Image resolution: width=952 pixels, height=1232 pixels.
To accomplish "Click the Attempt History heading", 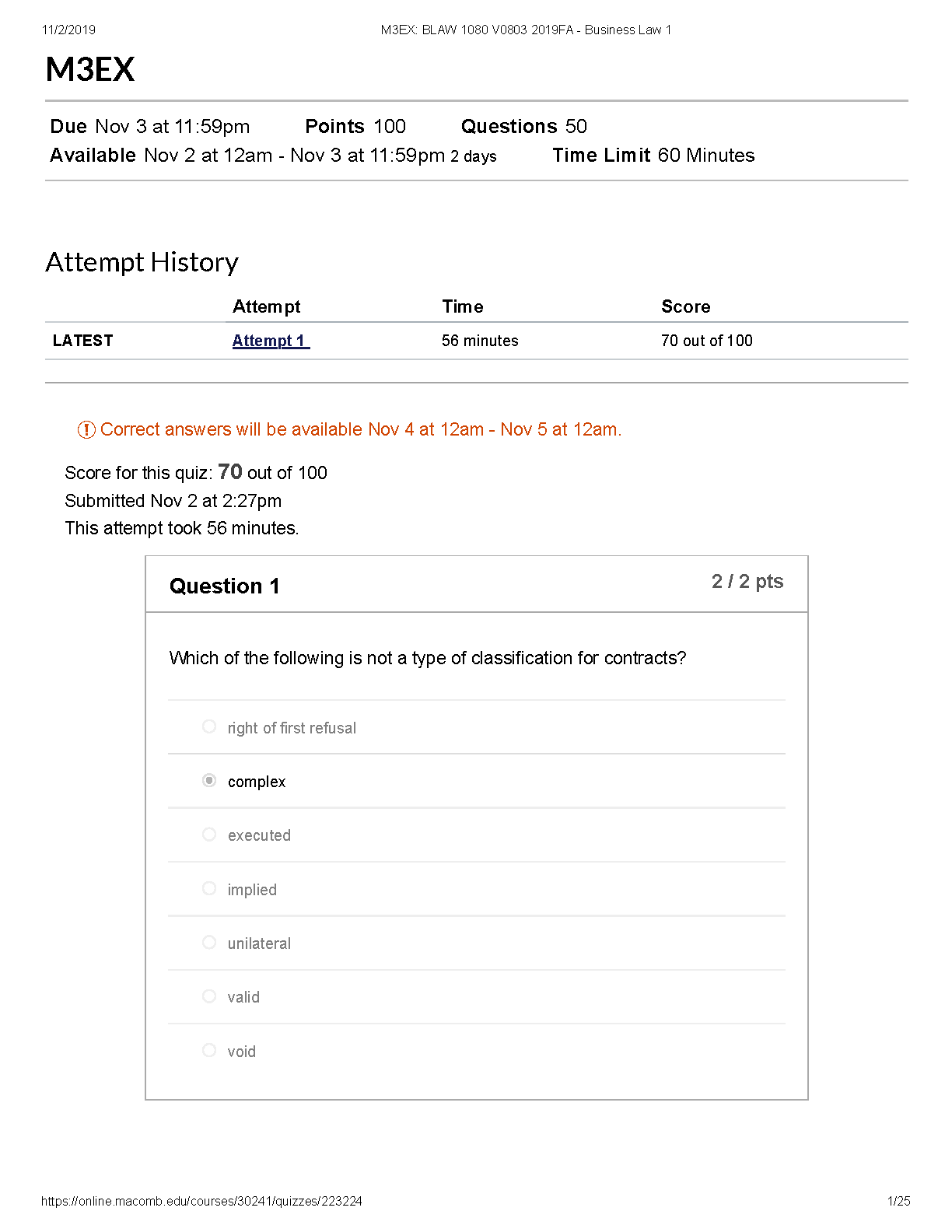I will click(x=142, y=262).
